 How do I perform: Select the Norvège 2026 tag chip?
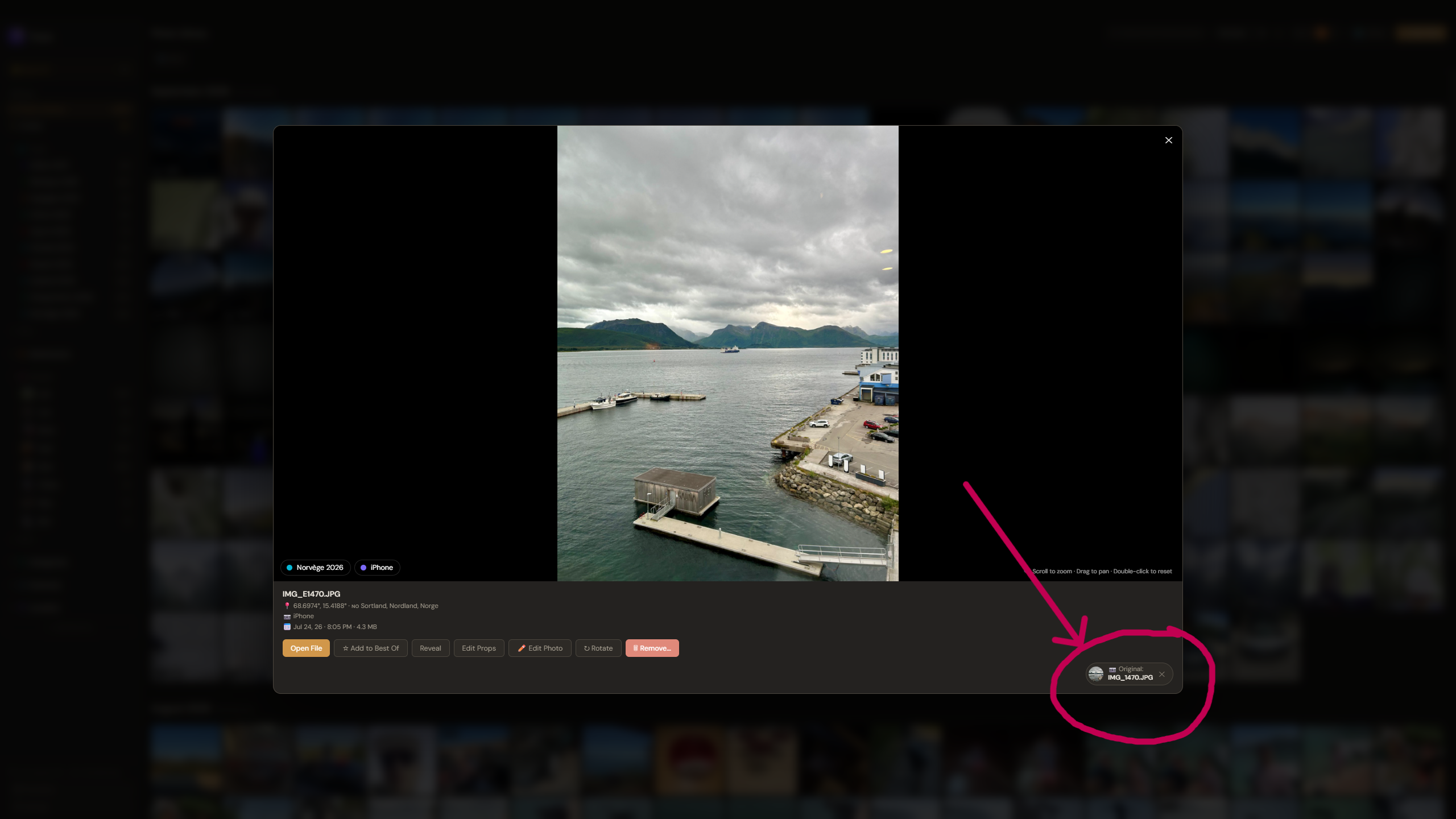click(315, 567)
